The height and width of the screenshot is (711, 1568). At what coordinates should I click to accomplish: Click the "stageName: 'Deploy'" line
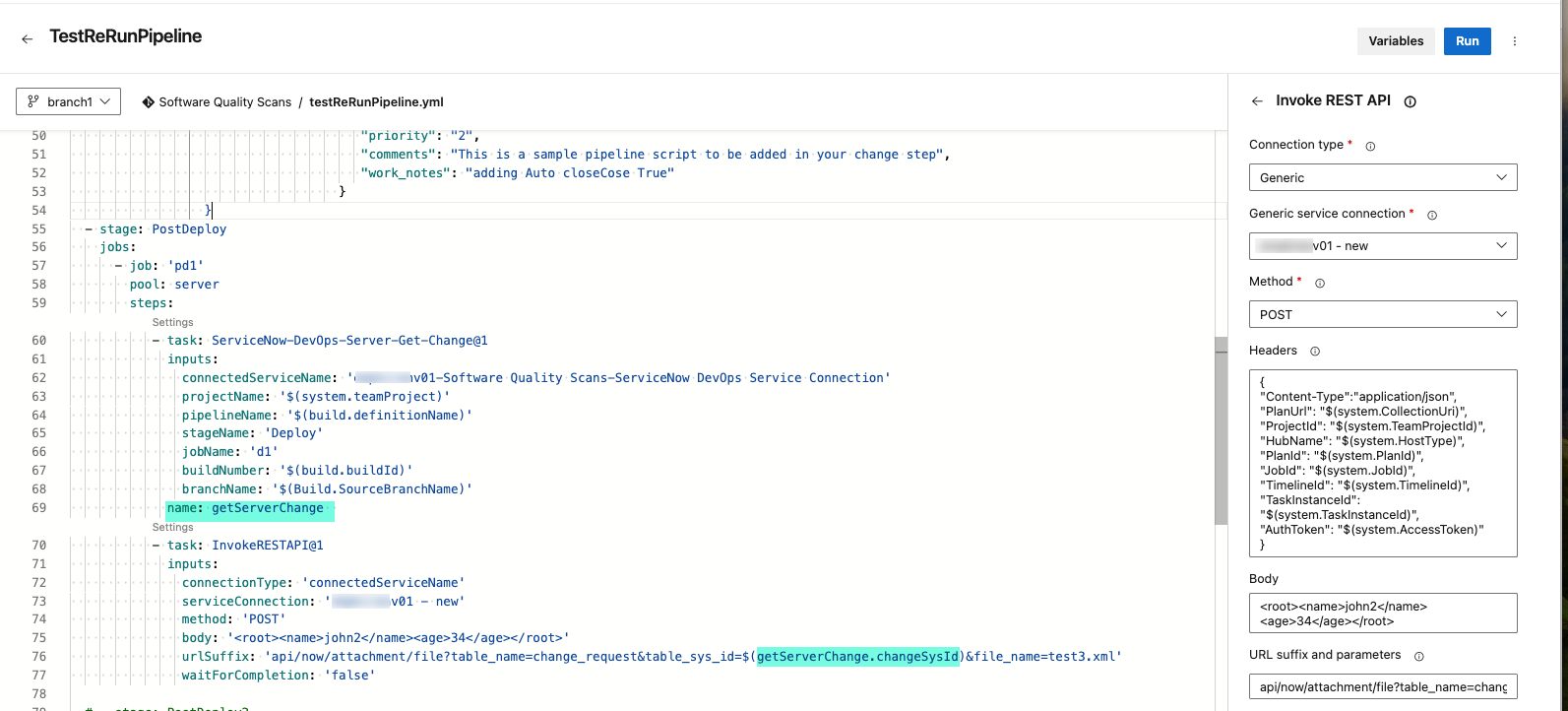coord(252,433)
